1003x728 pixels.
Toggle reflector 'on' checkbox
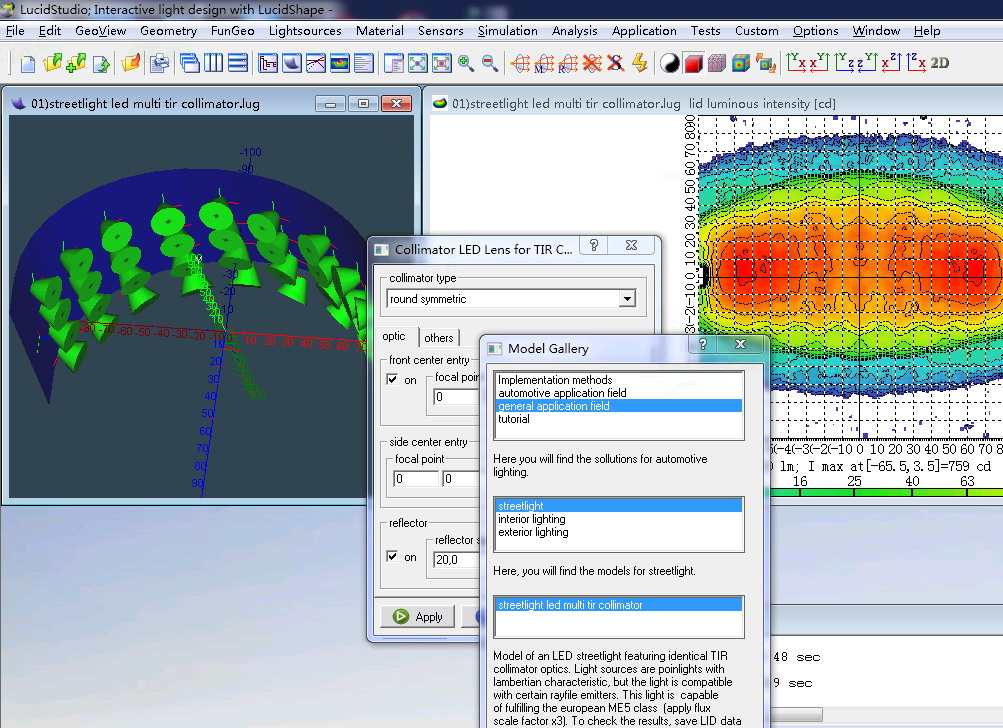click(x=392, y=557)
